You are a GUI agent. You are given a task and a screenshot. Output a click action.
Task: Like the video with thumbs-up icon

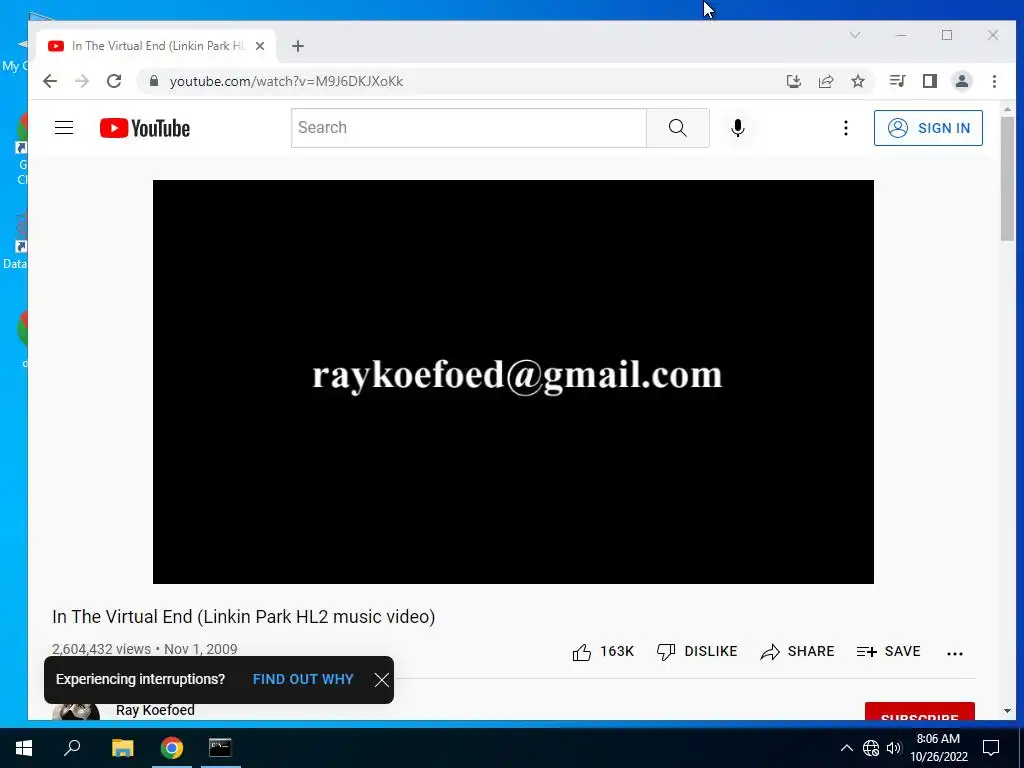pyautogui.click(x=582, y=652)
